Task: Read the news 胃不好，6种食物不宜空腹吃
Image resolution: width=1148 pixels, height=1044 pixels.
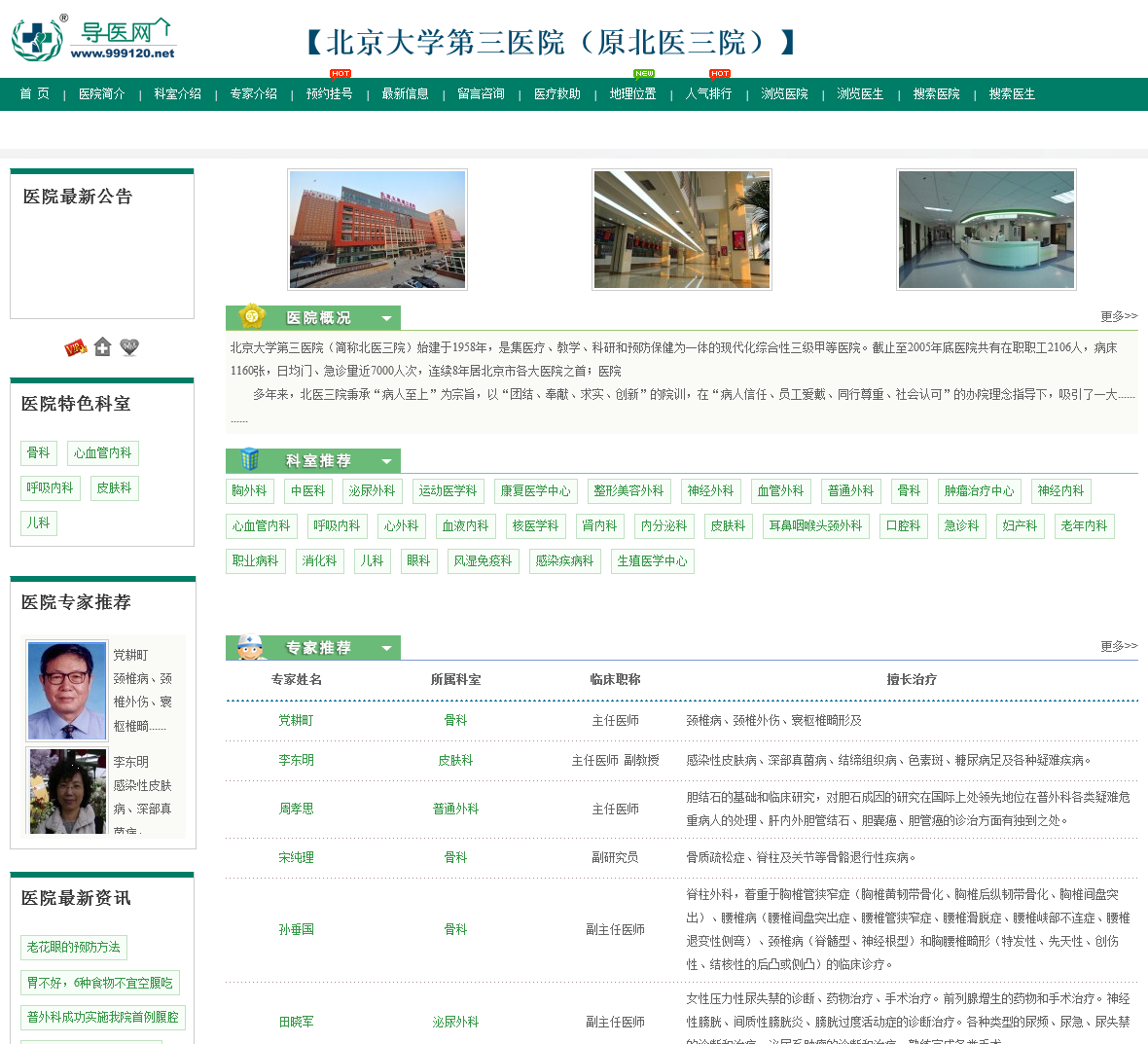Action: tap(100, 983)
